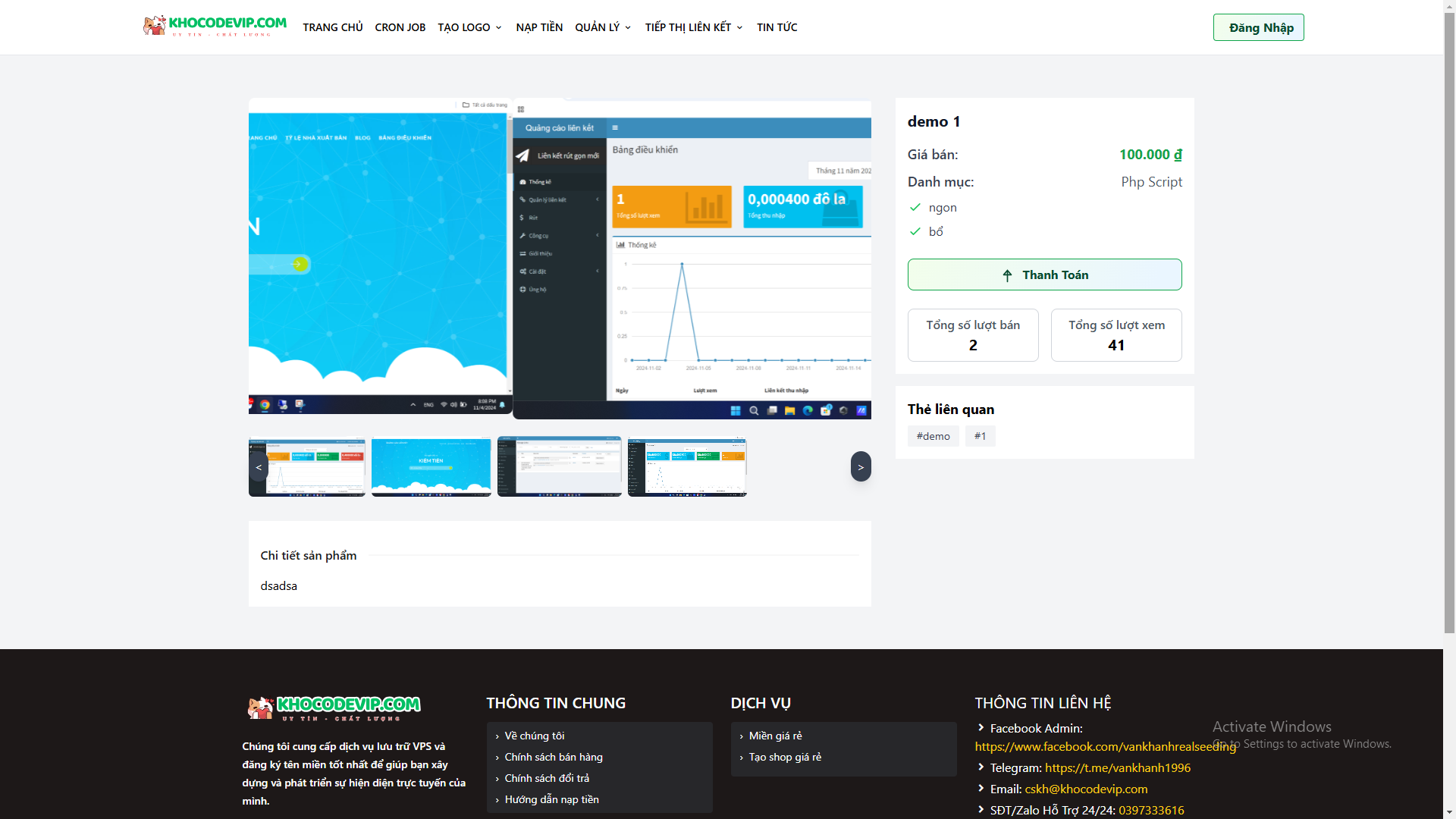The height and width of the screenshot is (819, 1456).
Task: Select the second blue landing page thumbnail
Action: [x=431, y=467]
